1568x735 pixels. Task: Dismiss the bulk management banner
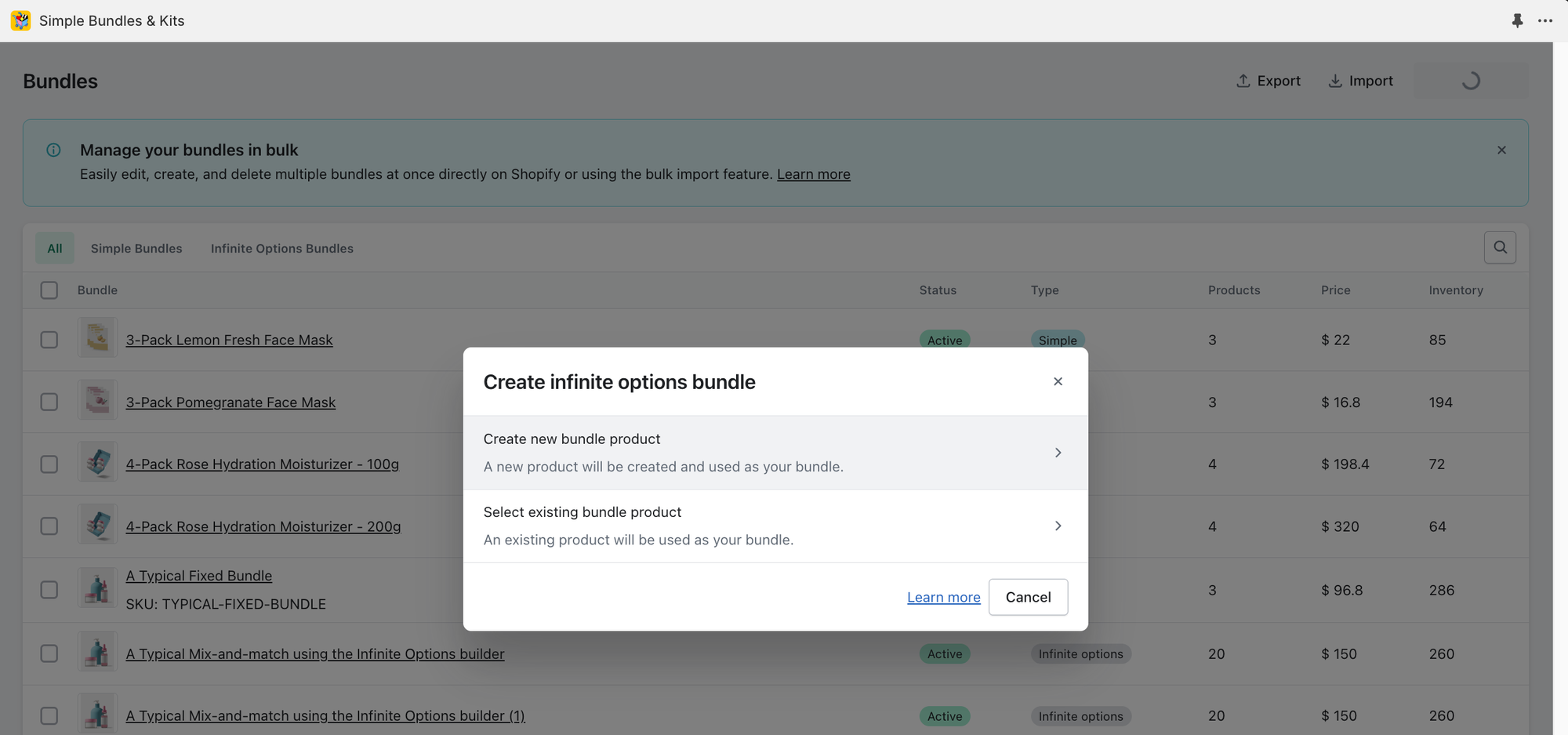(x=1501, y=150)
